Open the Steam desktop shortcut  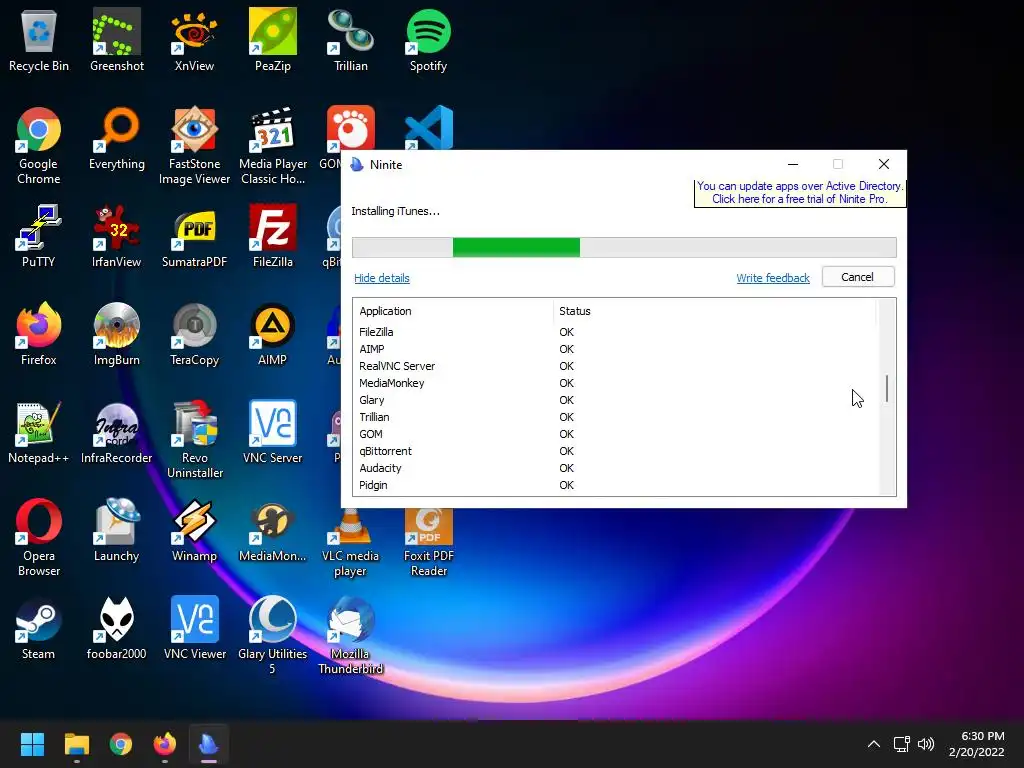tap(39, 629)
